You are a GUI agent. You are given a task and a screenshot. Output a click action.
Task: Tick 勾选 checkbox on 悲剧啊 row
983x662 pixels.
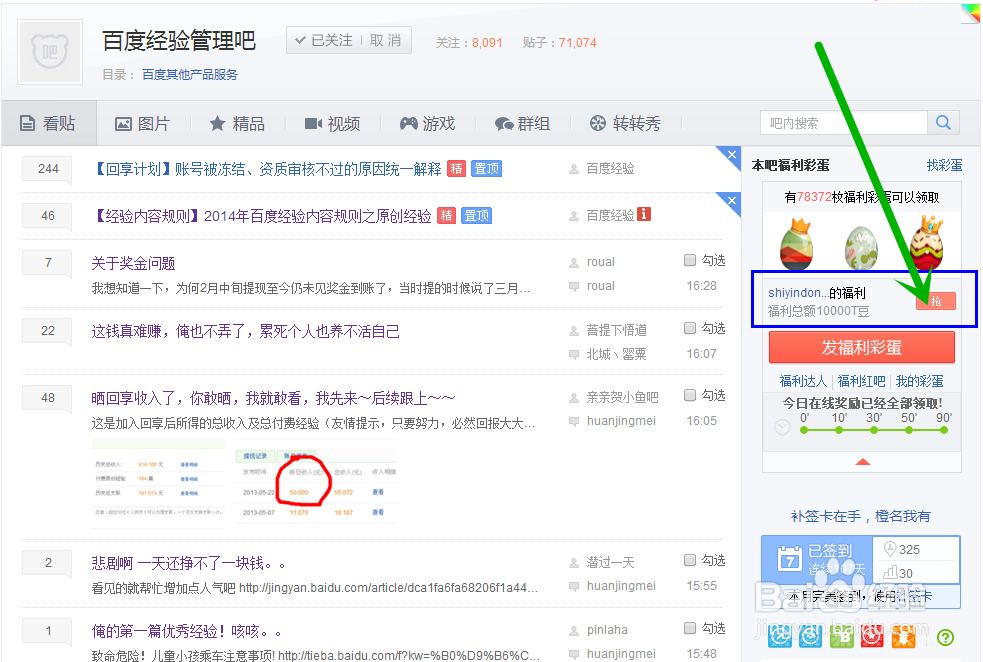tap(690, 560)
